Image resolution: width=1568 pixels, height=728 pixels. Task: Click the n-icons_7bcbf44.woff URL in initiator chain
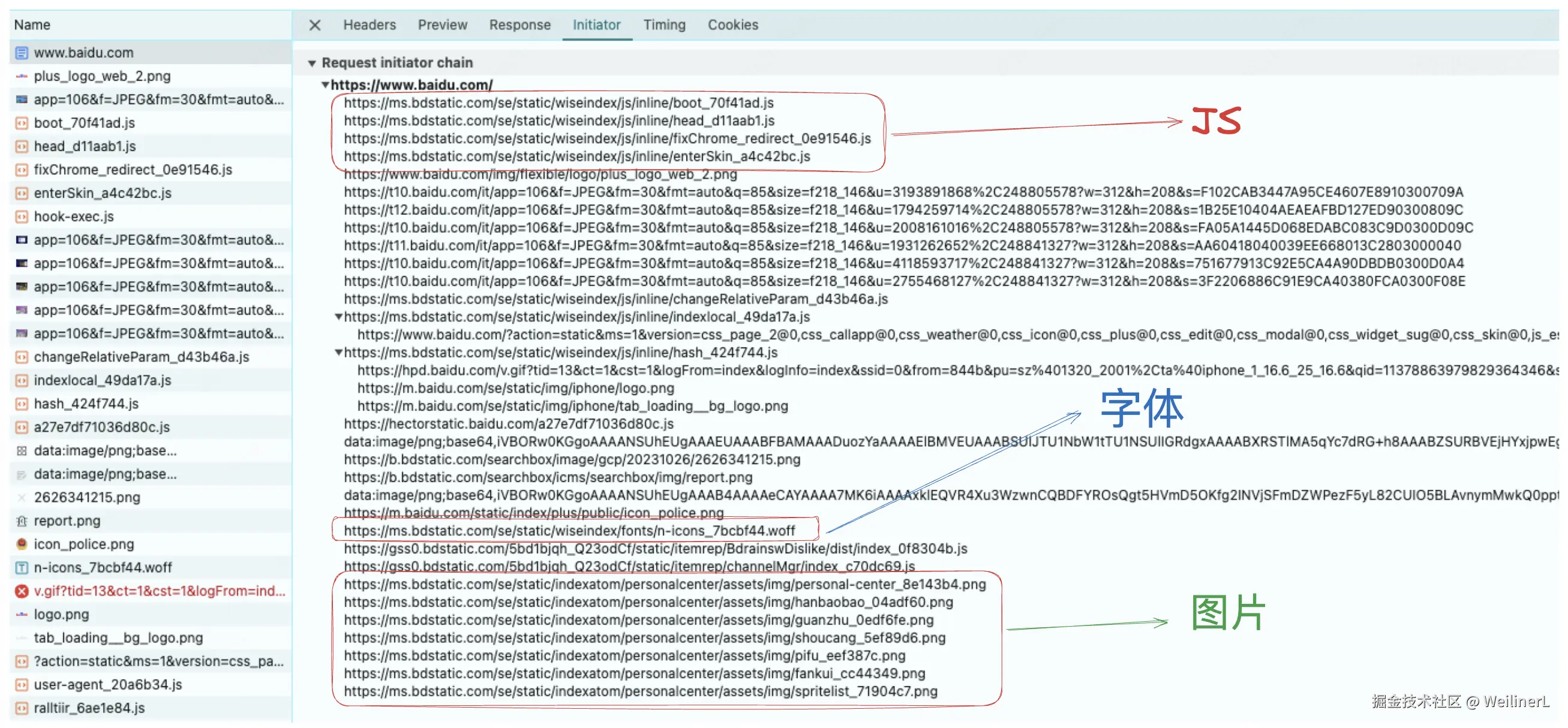[x=569, y=531]
